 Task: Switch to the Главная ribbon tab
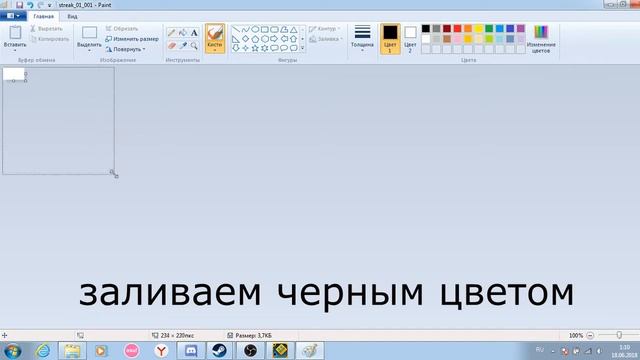[x=43, y=16]
